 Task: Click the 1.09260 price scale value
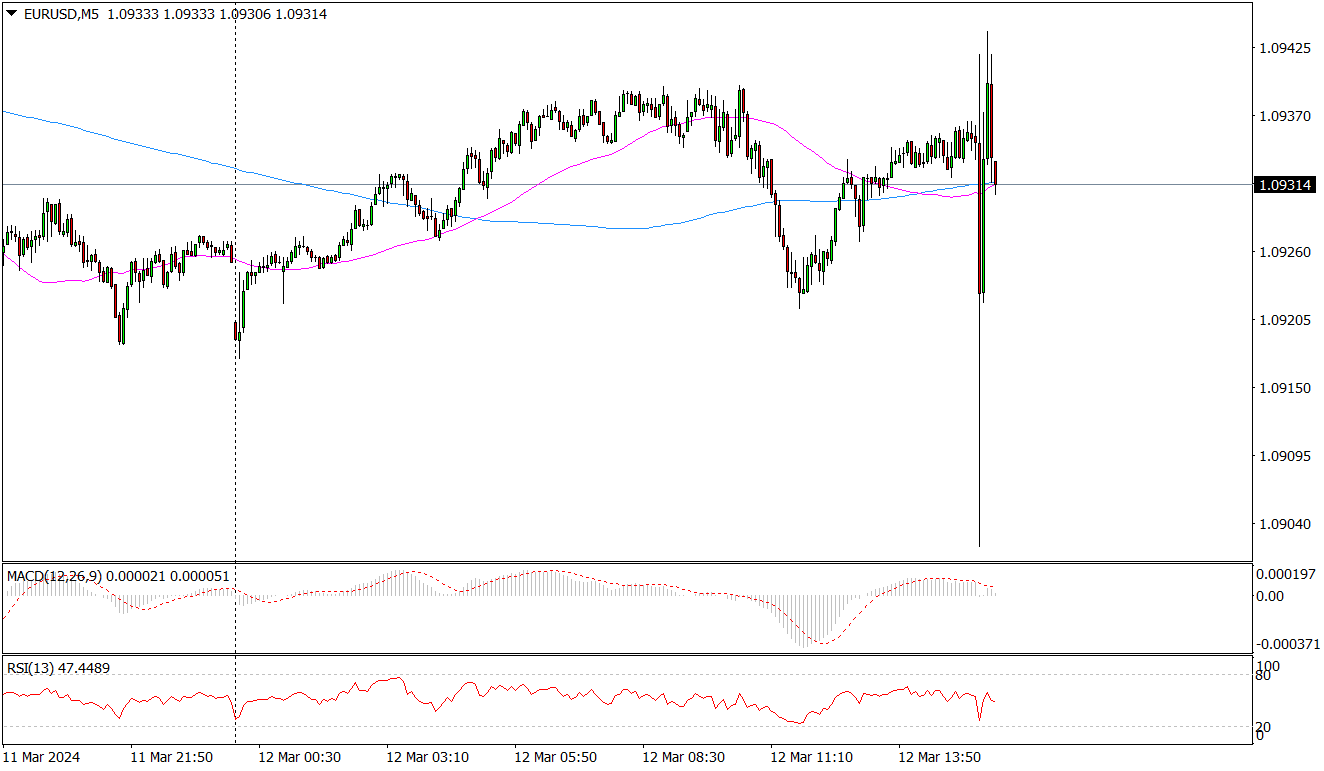pos(1283,252)
